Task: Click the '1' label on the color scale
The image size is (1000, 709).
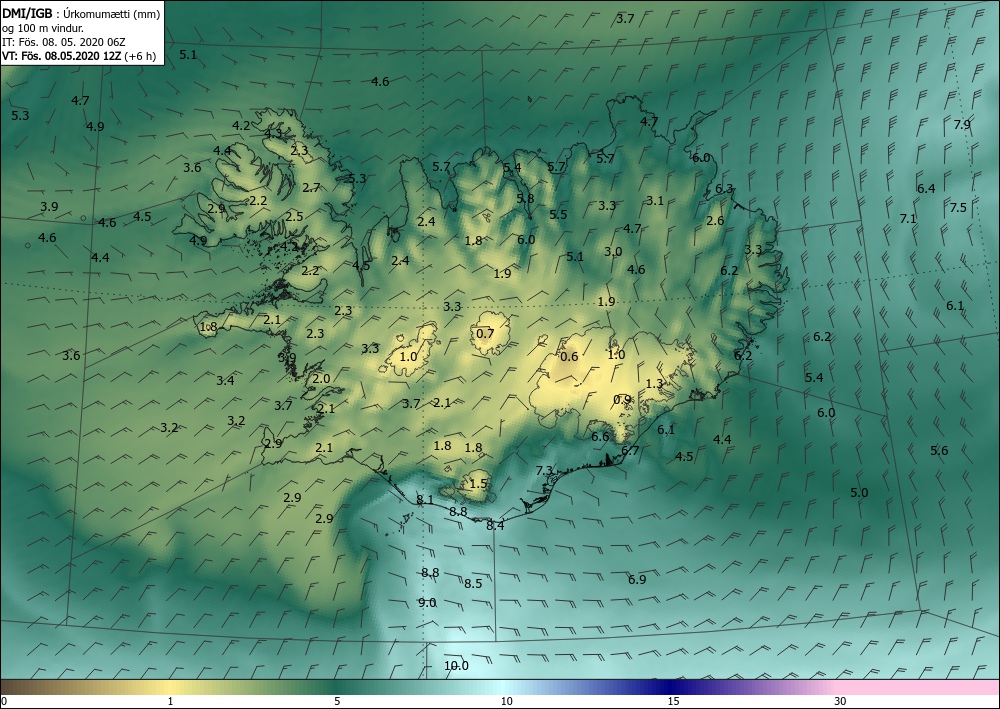Action: [x=170, y=701]
